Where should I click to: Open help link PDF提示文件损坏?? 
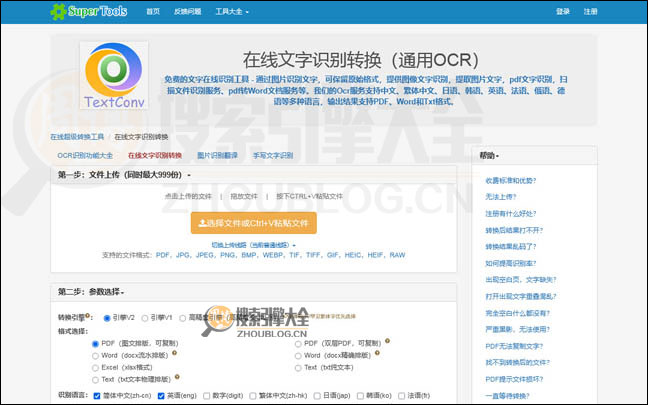coord(514,379)
